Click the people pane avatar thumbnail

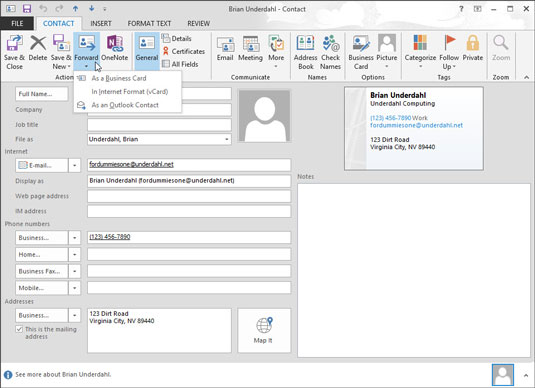click(x=503, y=375)
